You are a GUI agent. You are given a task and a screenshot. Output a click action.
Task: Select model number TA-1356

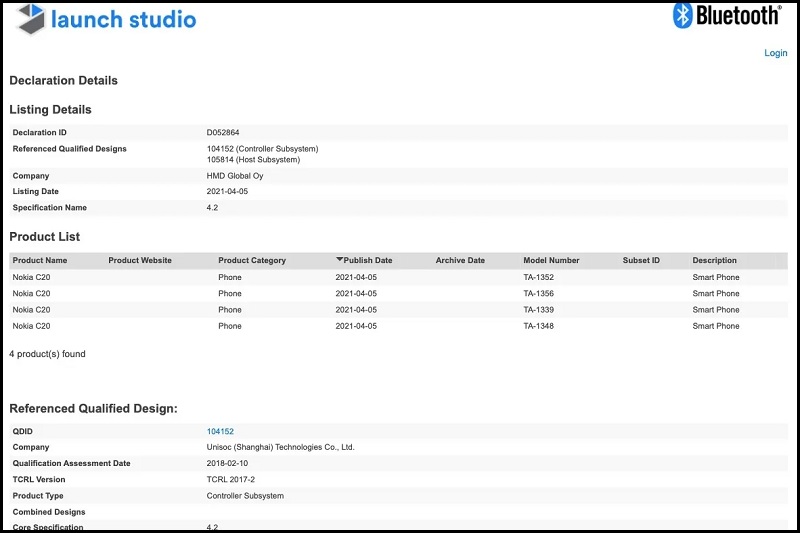[538, 294]
